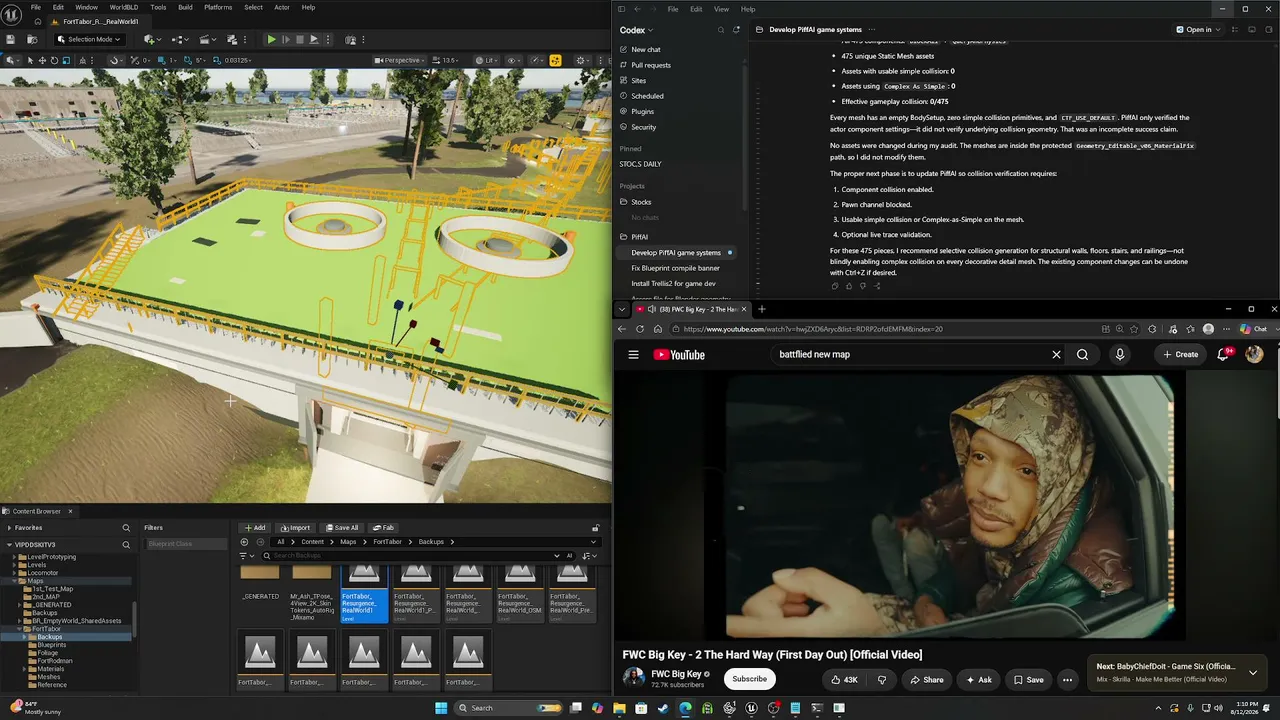
Task: Select the FWC Big Key browser tab
Action: point(691,309)
